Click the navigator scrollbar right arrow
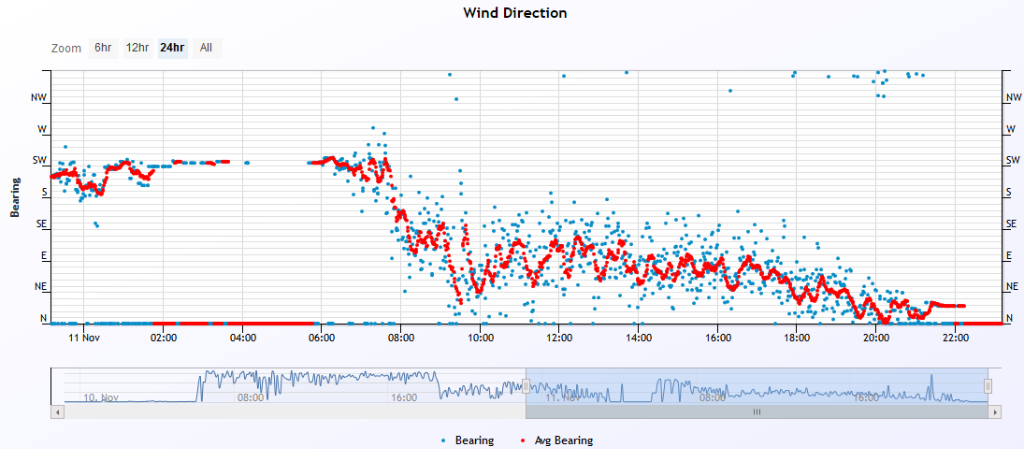Image resolution: width=1024 pixels, height=449 pixels. (995, 412)
